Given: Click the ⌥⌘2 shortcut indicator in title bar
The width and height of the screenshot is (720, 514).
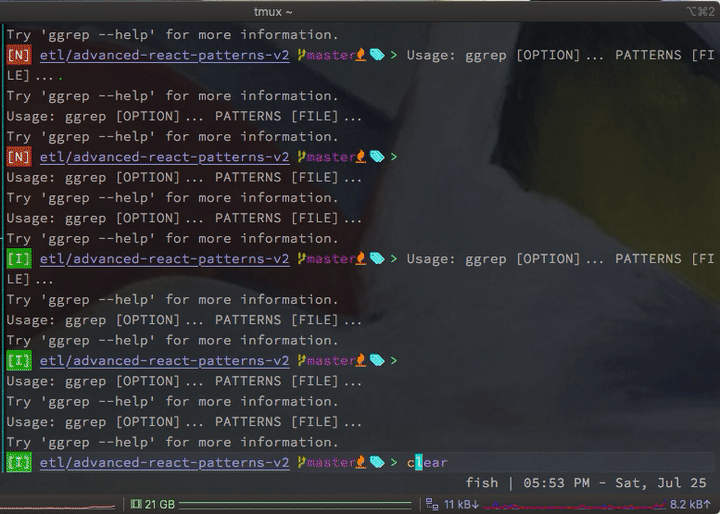Looking at the screenshot, I should click(700, 11).
